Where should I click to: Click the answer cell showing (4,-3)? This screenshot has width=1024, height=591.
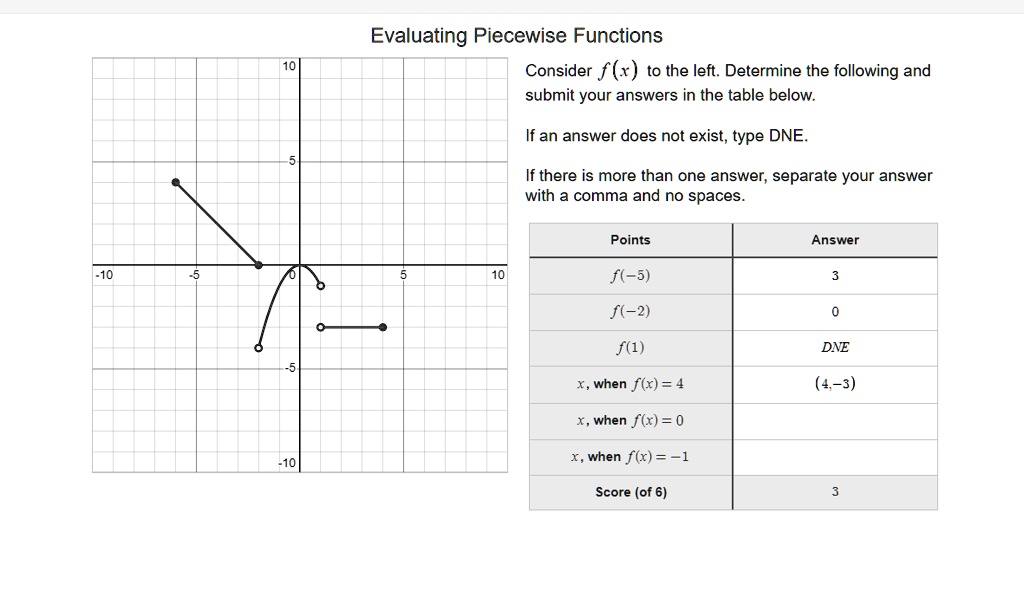click(x=835, y=384)
